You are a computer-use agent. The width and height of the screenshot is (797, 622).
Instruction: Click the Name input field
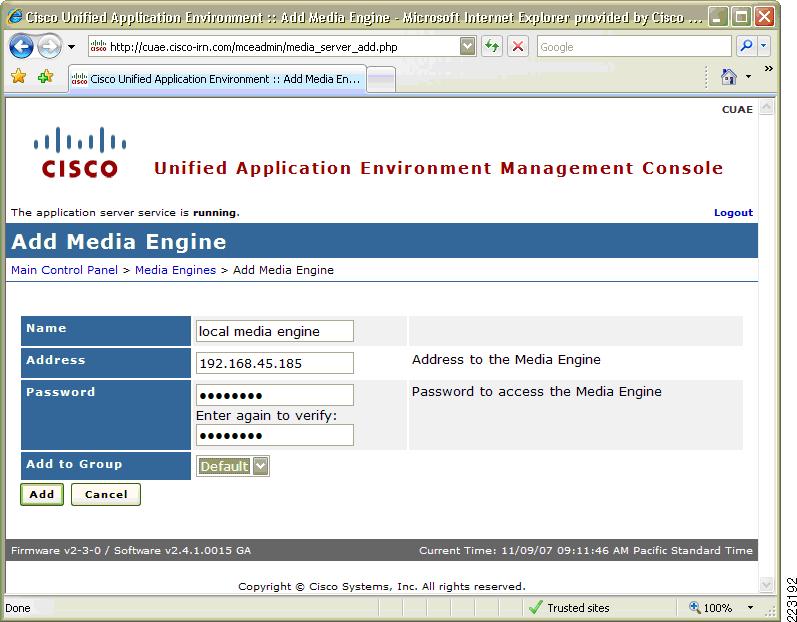tap(275, 331)
